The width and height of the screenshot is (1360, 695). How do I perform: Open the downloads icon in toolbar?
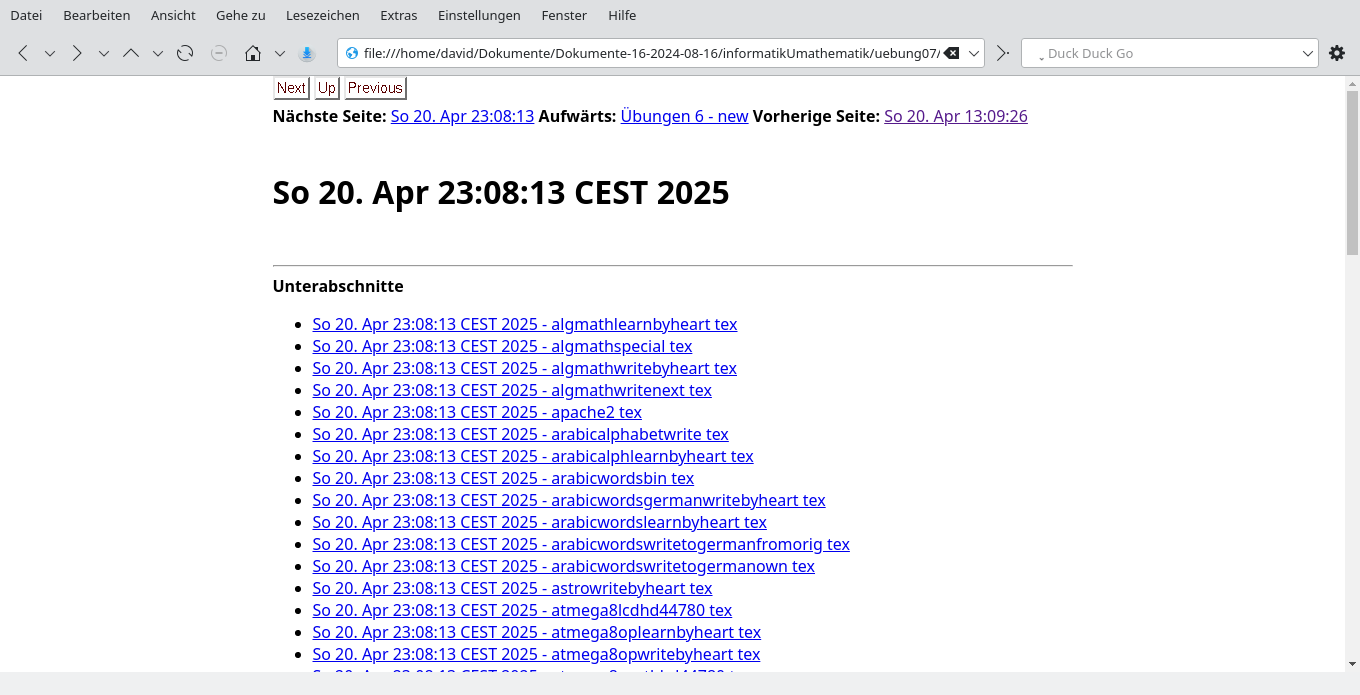click(x=307, y=53)
